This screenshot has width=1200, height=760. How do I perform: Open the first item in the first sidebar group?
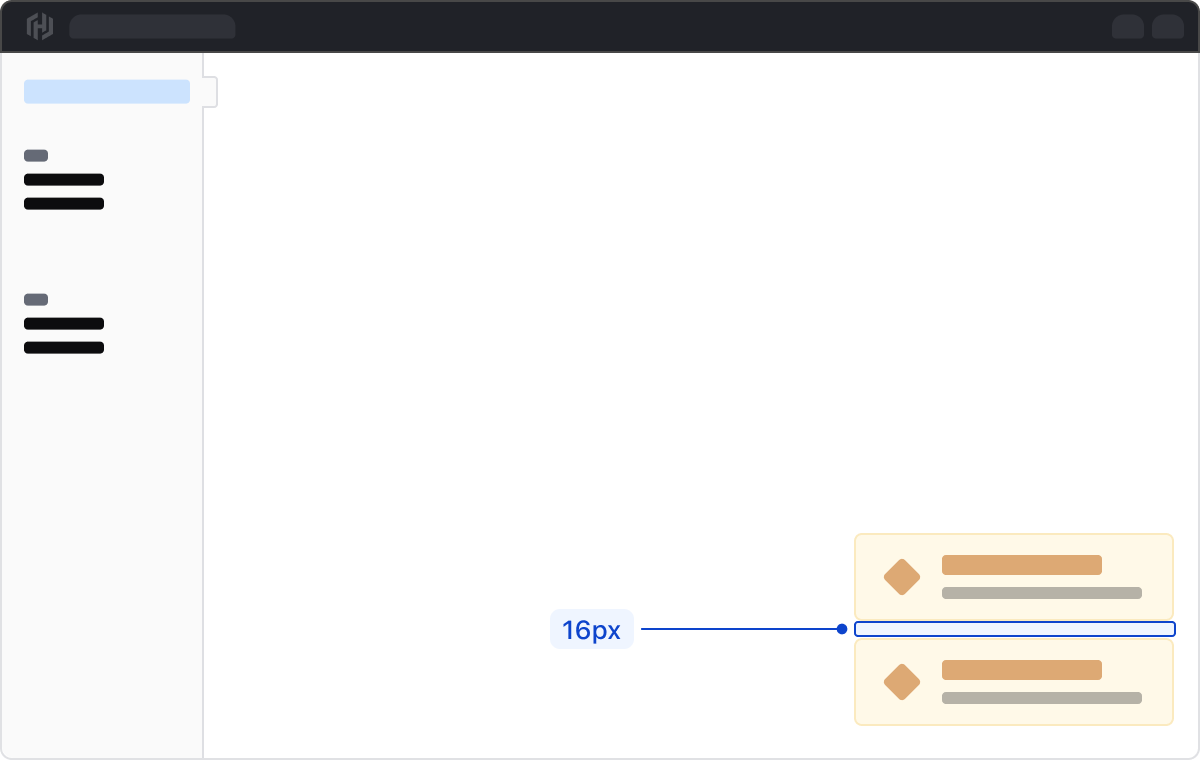pyautogui.click(x=64, y=180)
